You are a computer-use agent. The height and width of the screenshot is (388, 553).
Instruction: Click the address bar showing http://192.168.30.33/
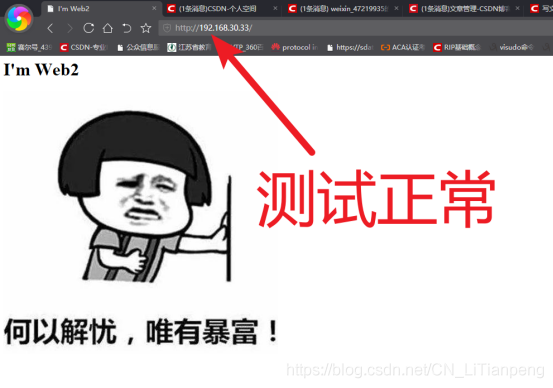[x=356, y=28]
